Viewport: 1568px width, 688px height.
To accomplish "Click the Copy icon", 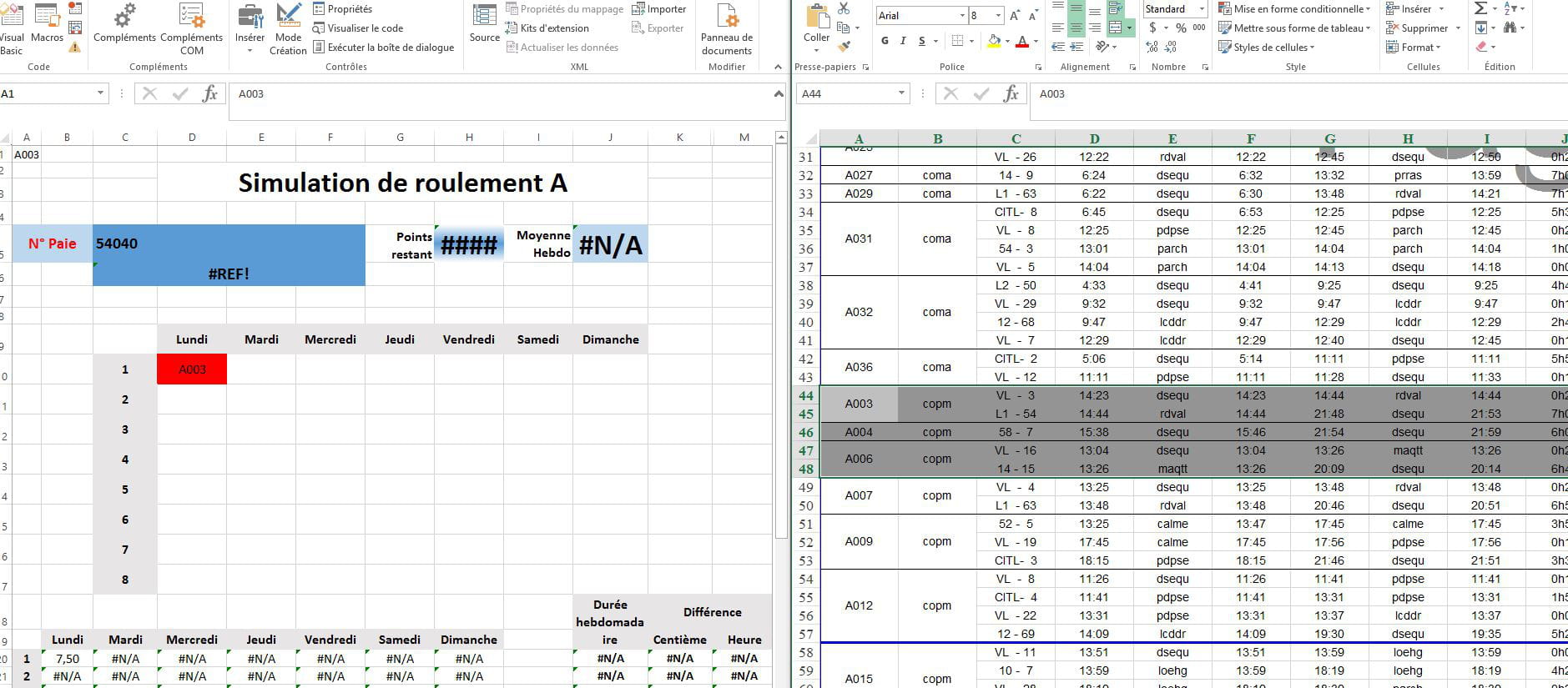I will 844,28.
